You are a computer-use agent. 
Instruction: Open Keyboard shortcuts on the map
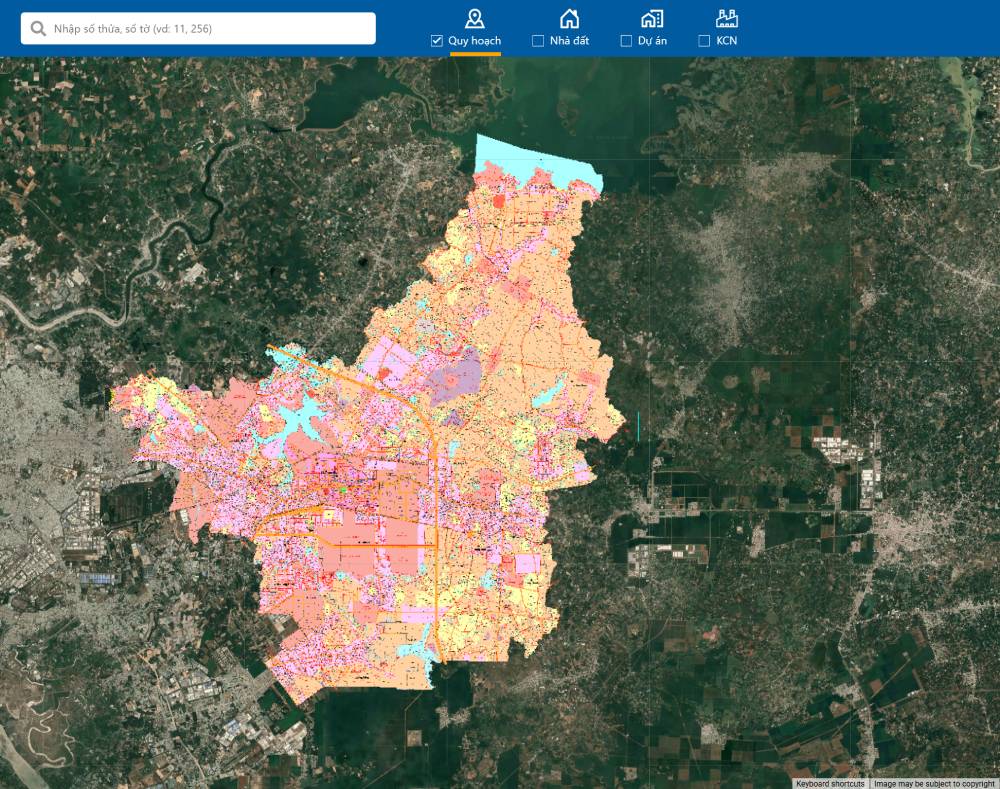(830, 783)
